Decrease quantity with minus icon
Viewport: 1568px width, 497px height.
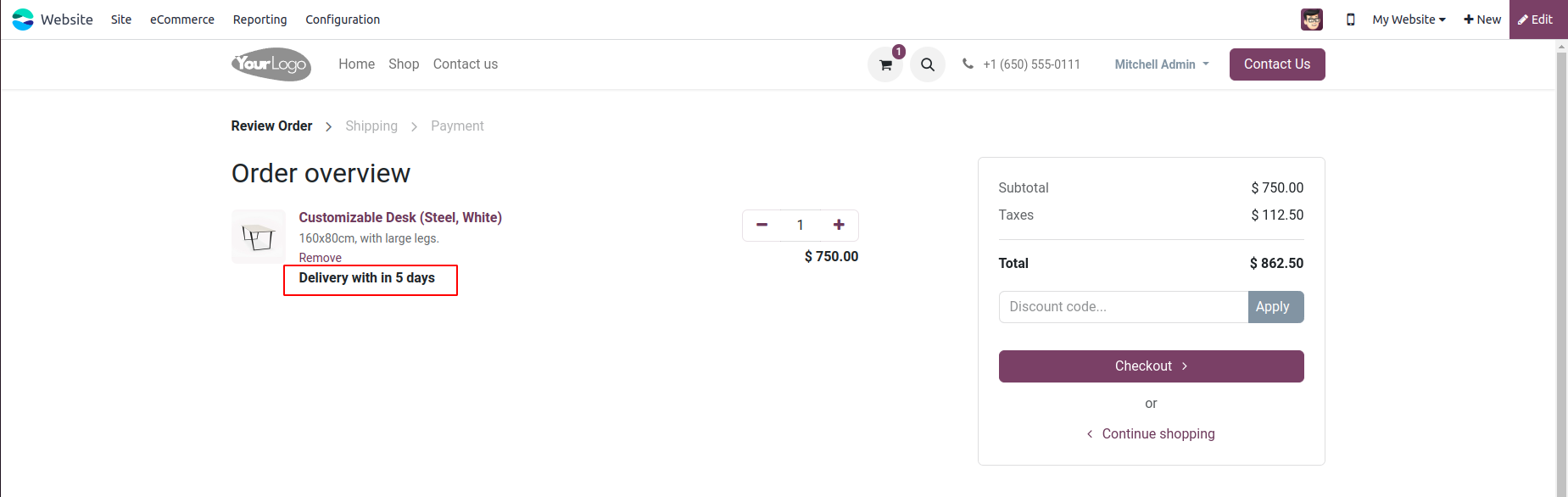[x=762, y=225]
